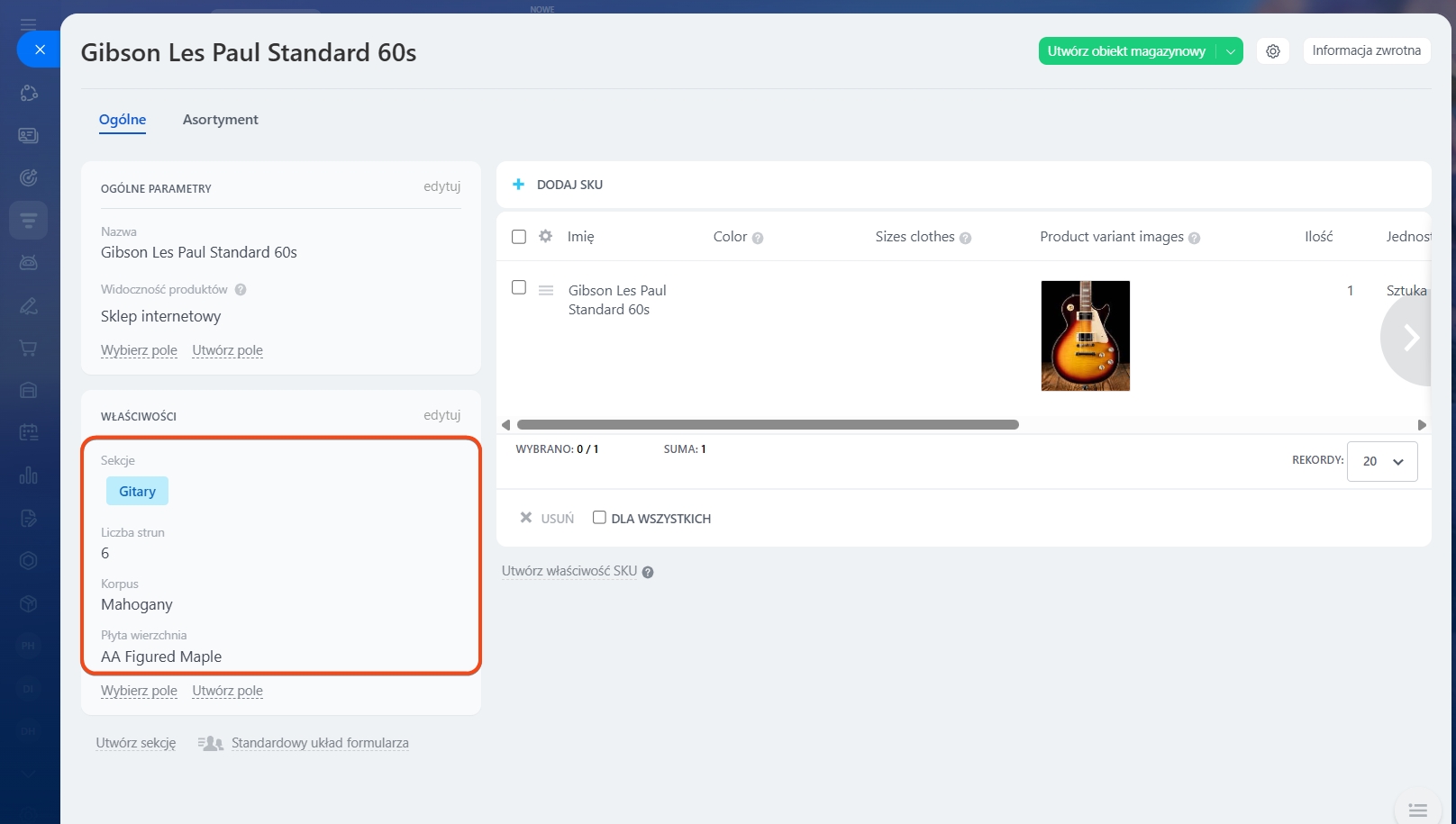Open the guitar product variant thumbnail
This screenshot has height=824, width=1456.
point(1086,336)
